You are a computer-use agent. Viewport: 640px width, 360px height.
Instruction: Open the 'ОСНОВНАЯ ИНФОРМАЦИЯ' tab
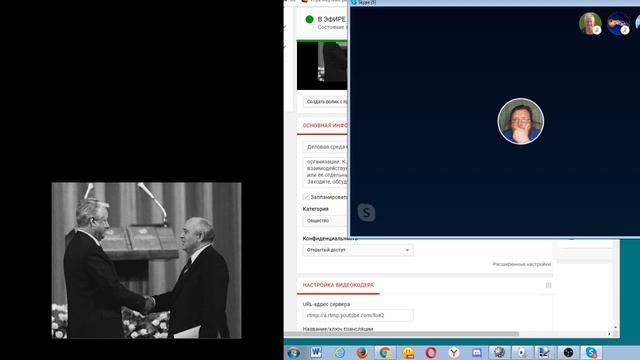(325, 126)
